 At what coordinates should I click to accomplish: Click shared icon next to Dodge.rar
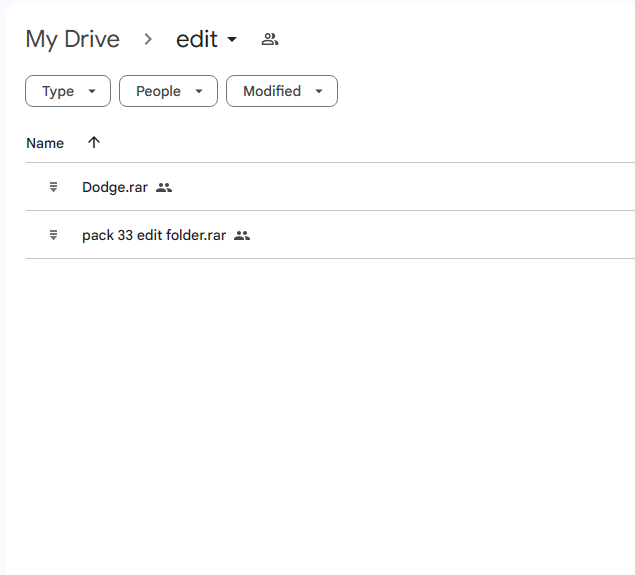[164, 187]
